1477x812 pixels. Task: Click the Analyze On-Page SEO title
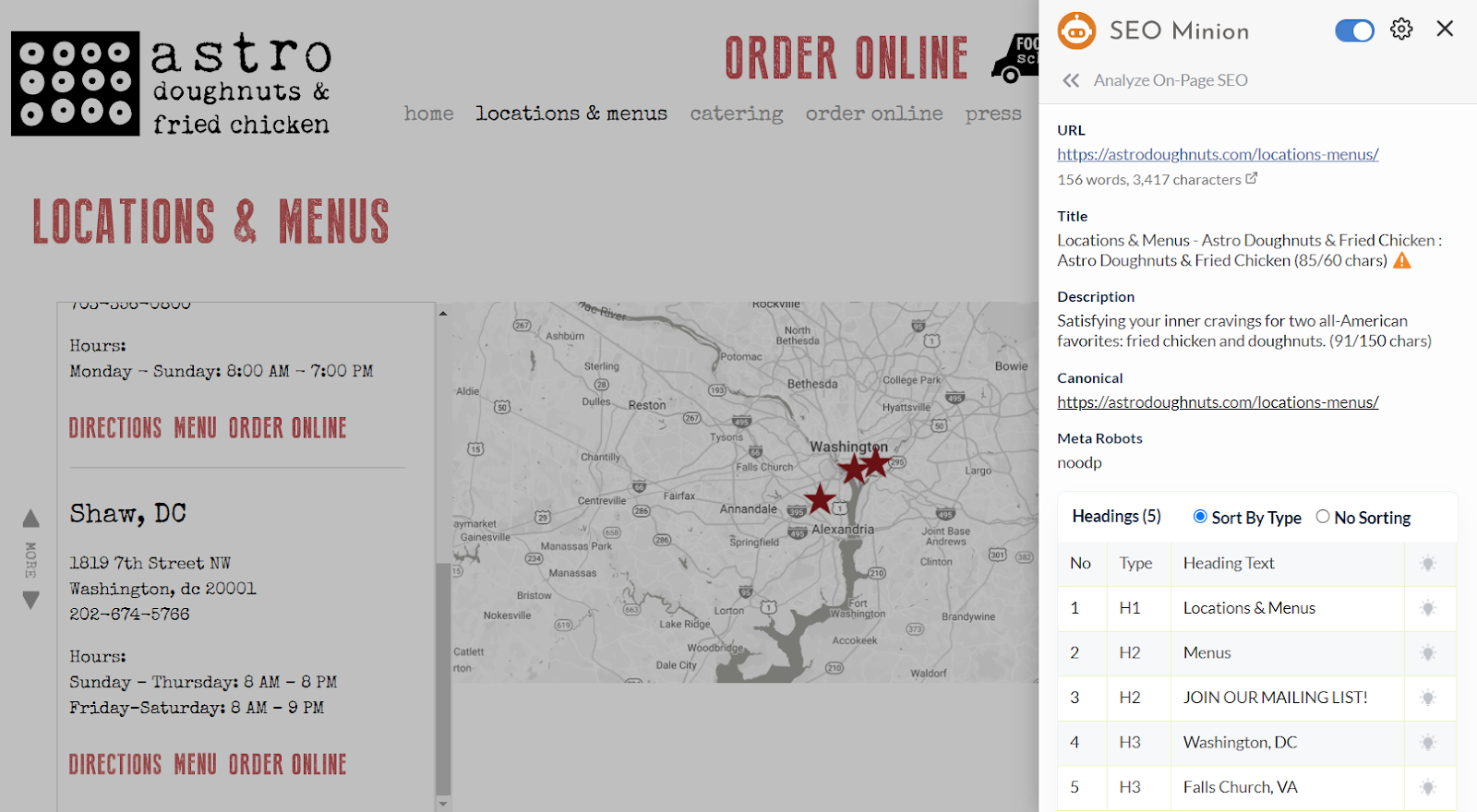pyautogui.click(x=1171, y=80)
